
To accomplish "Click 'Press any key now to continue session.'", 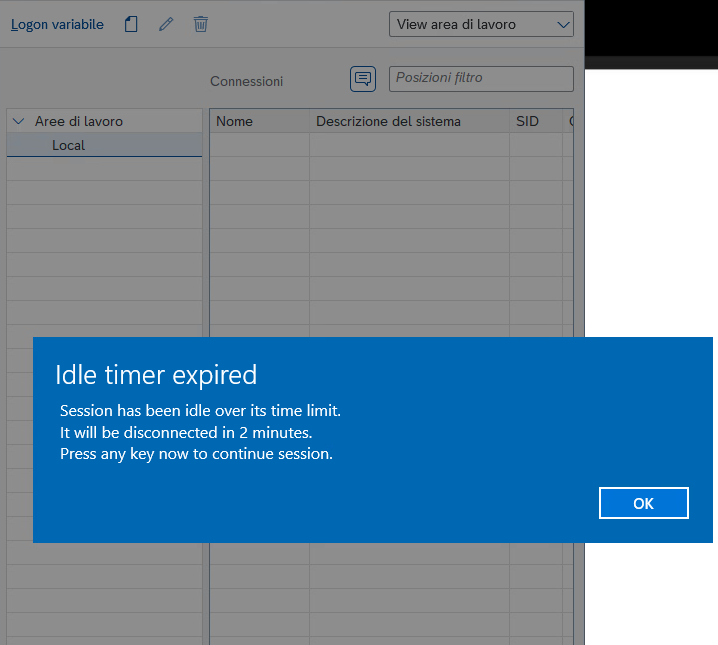I will tap(196, 454).
